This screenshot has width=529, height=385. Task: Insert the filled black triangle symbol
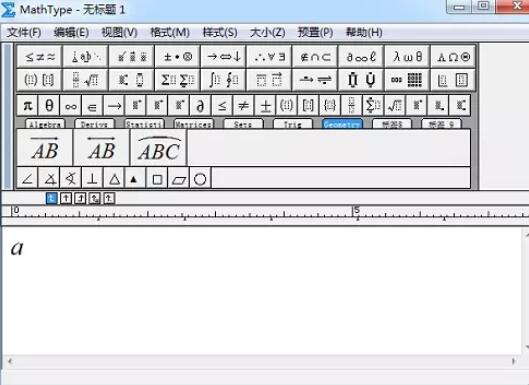point(135,178)
